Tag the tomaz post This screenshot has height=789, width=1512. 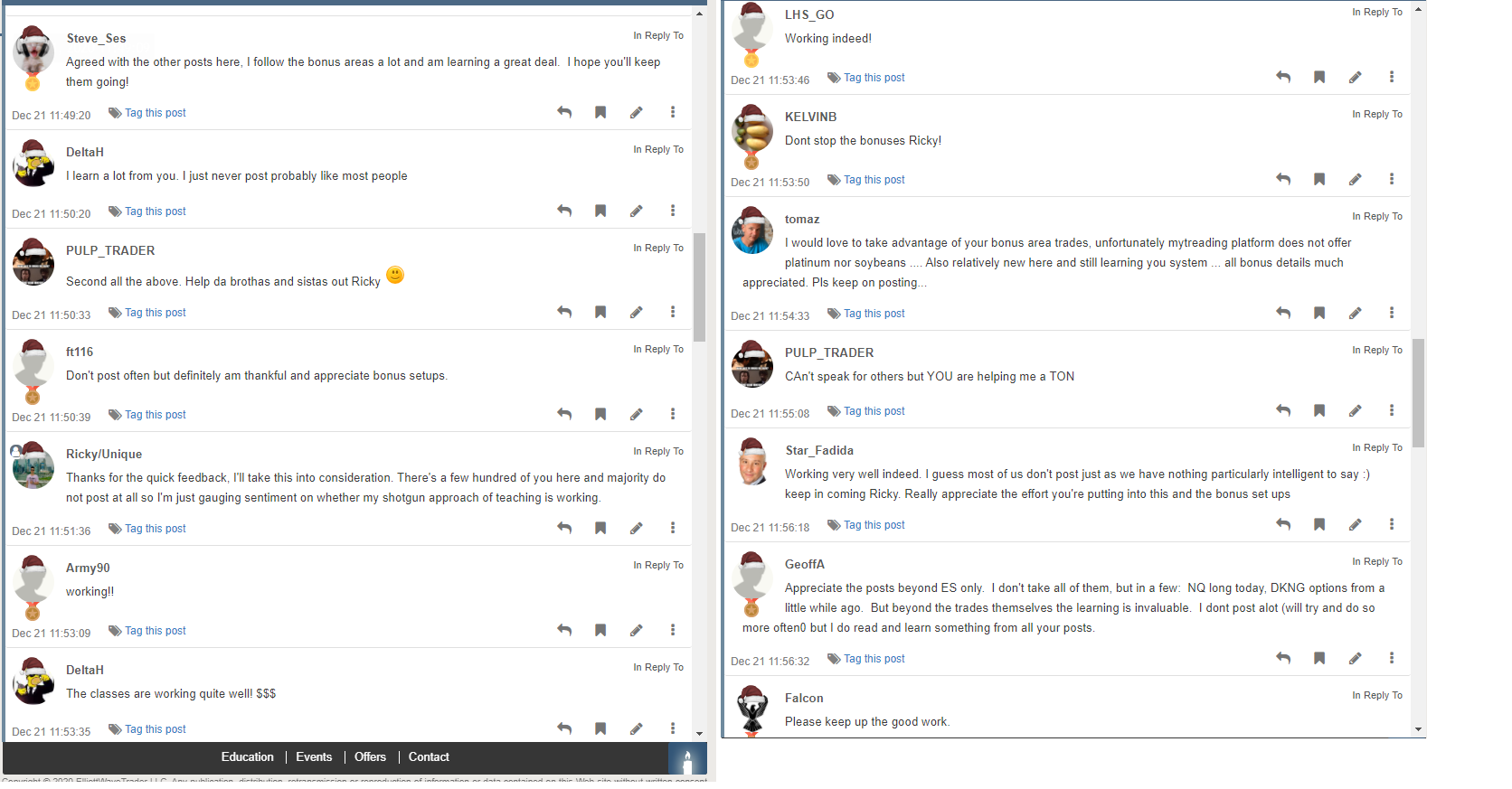866,314
